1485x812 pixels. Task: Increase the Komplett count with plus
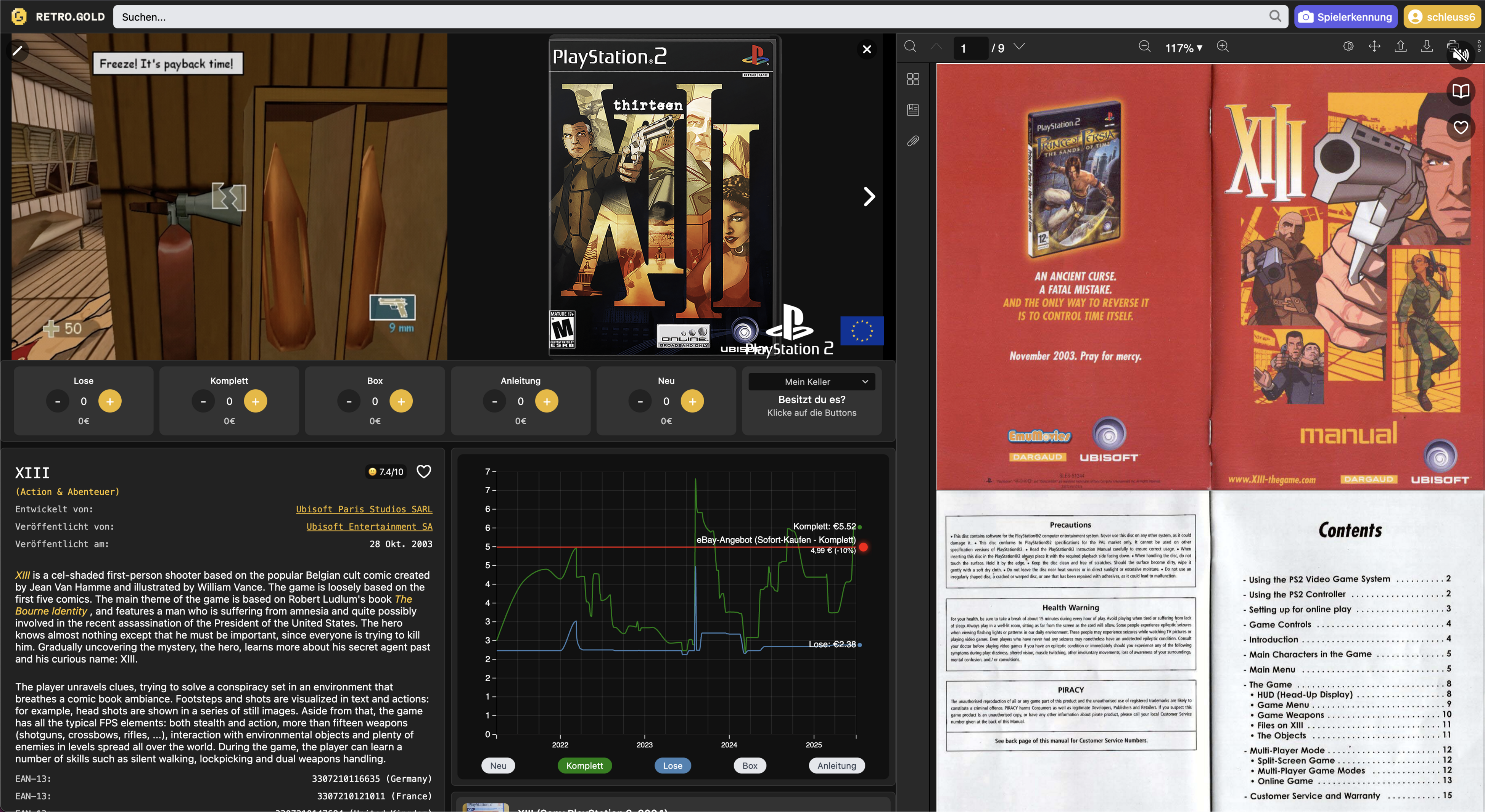(x=255, y=401)
